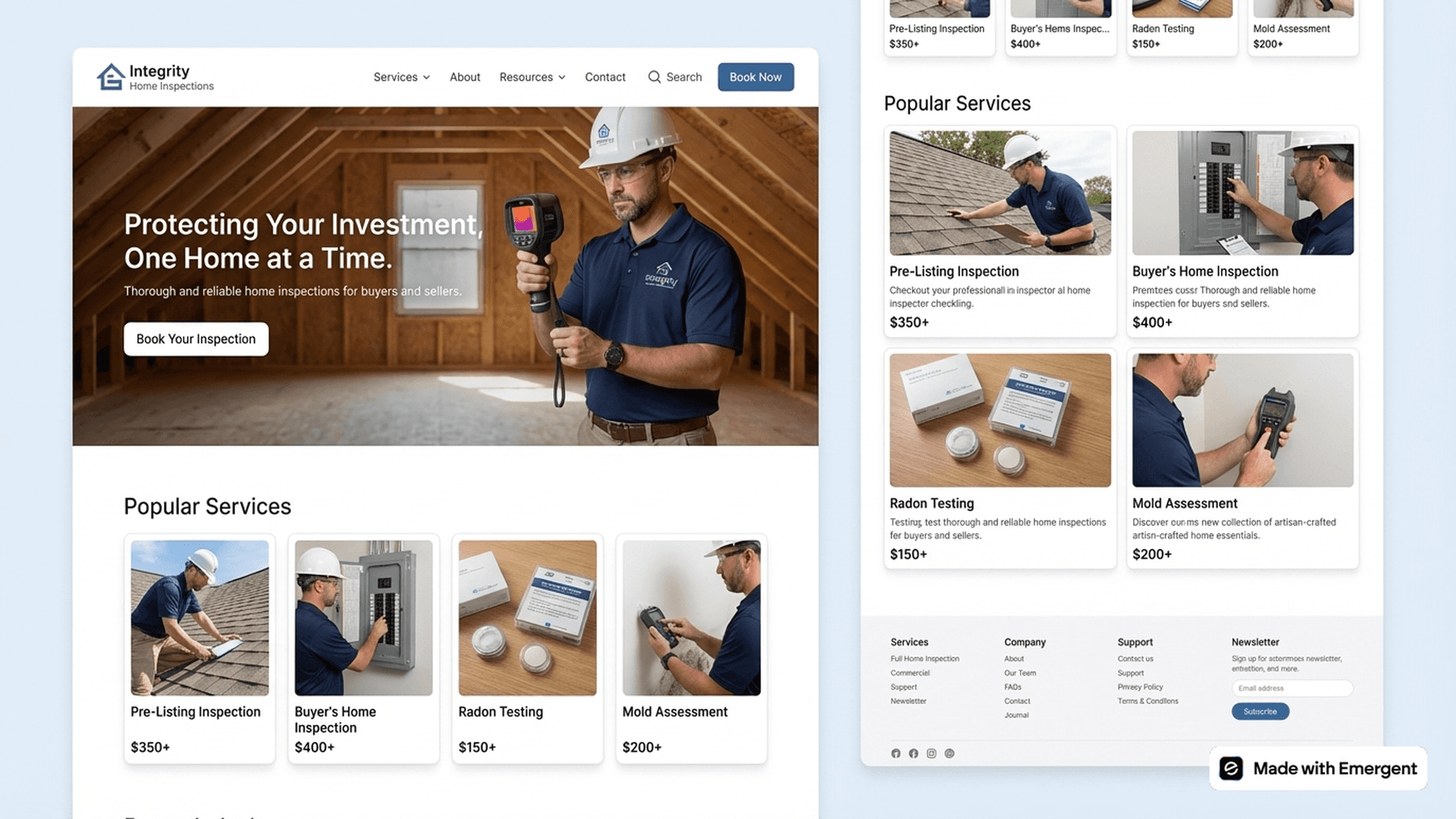Click the Subscribe button in the footer

[1260, 711]
